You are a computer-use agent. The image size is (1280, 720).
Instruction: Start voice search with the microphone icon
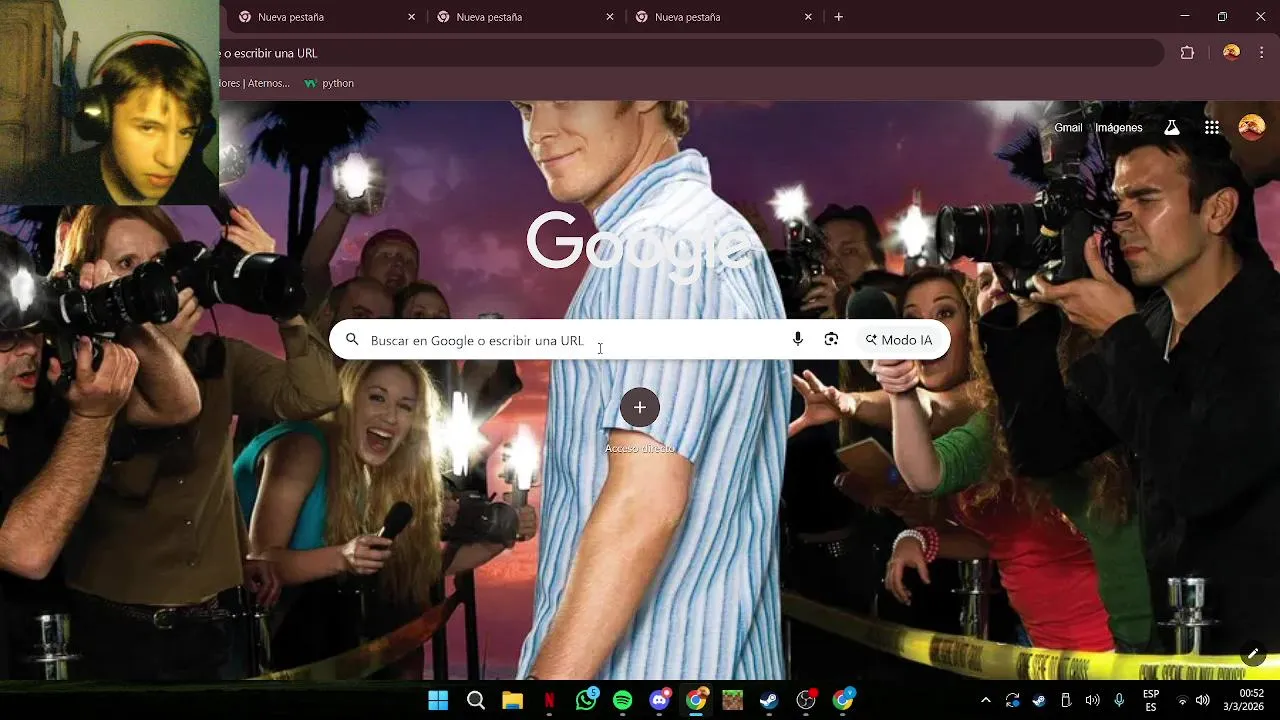pyautogui.click(x=797, y=340)
